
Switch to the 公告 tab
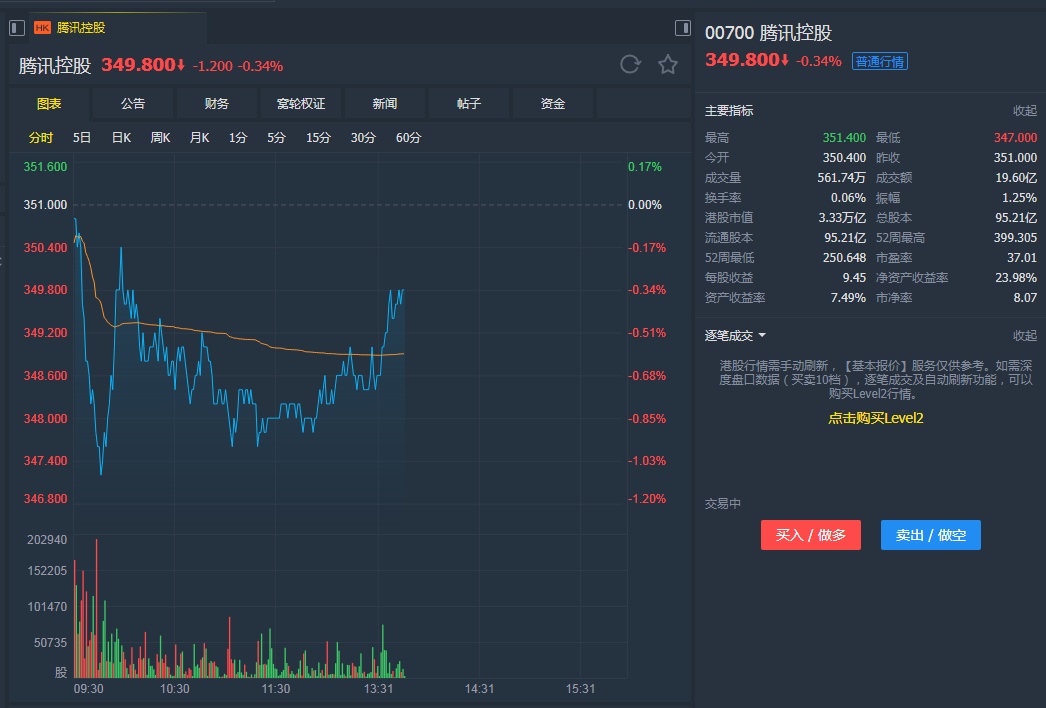tap(133, 104)
